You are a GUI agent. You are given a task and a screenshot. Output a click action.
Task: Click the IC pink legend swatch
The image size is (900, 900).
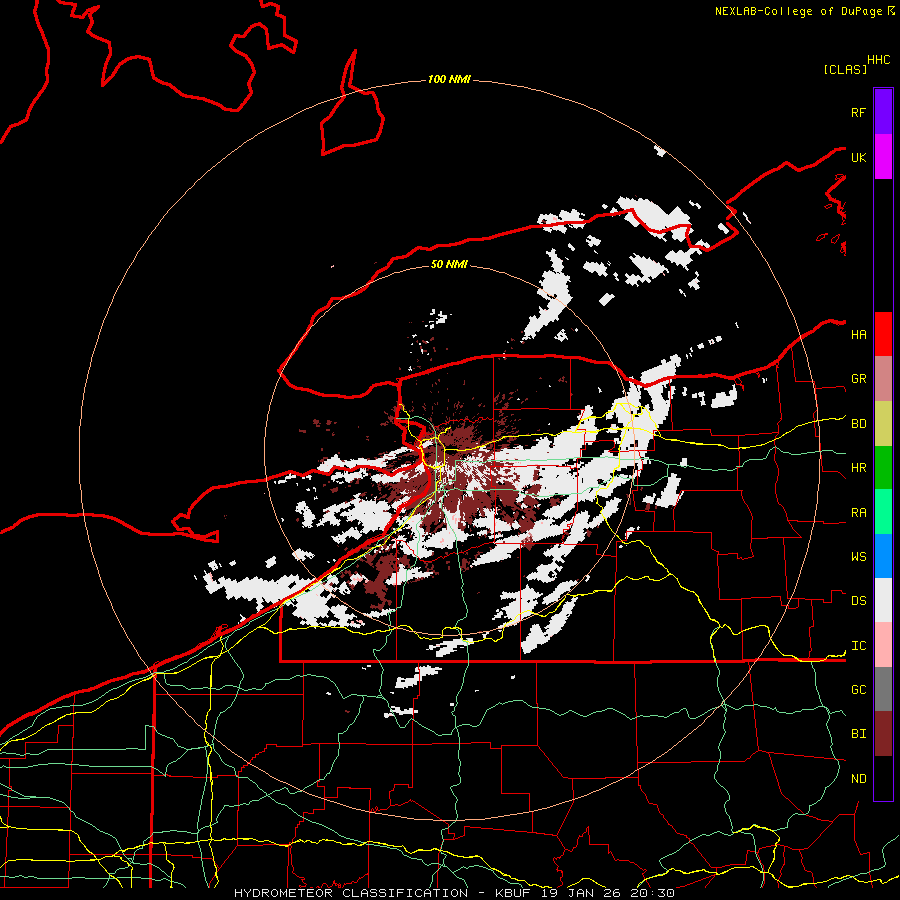[x=883, y=645]
